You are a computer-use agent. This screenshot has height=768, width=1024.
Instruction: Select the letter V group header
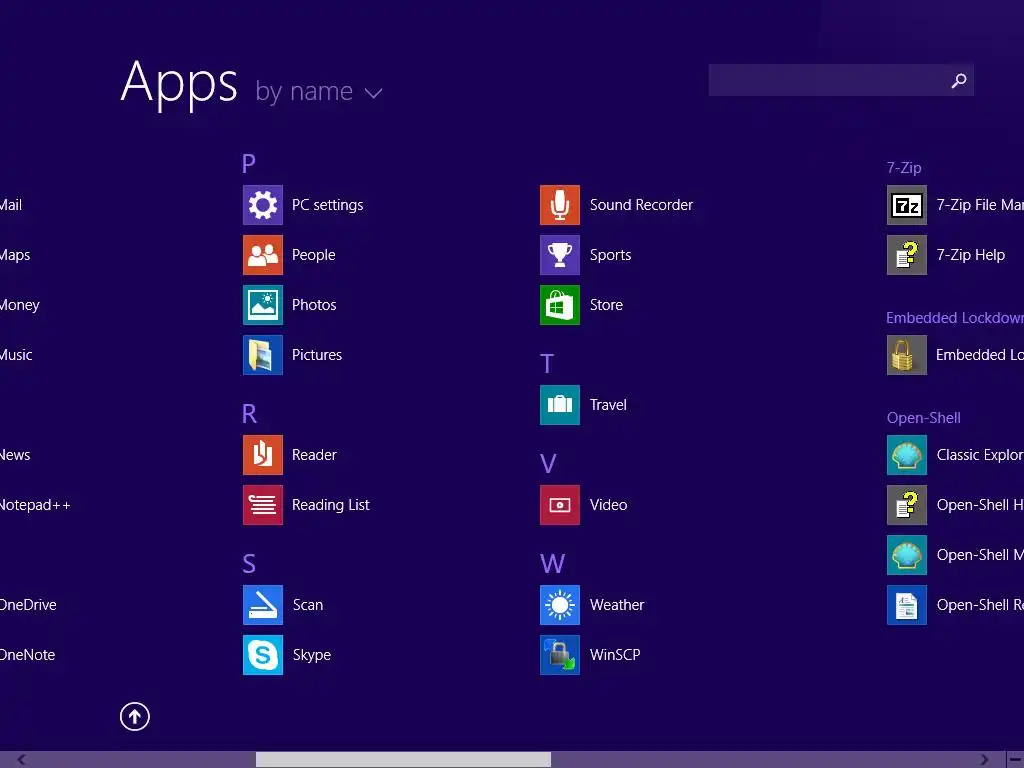[549, 464]
